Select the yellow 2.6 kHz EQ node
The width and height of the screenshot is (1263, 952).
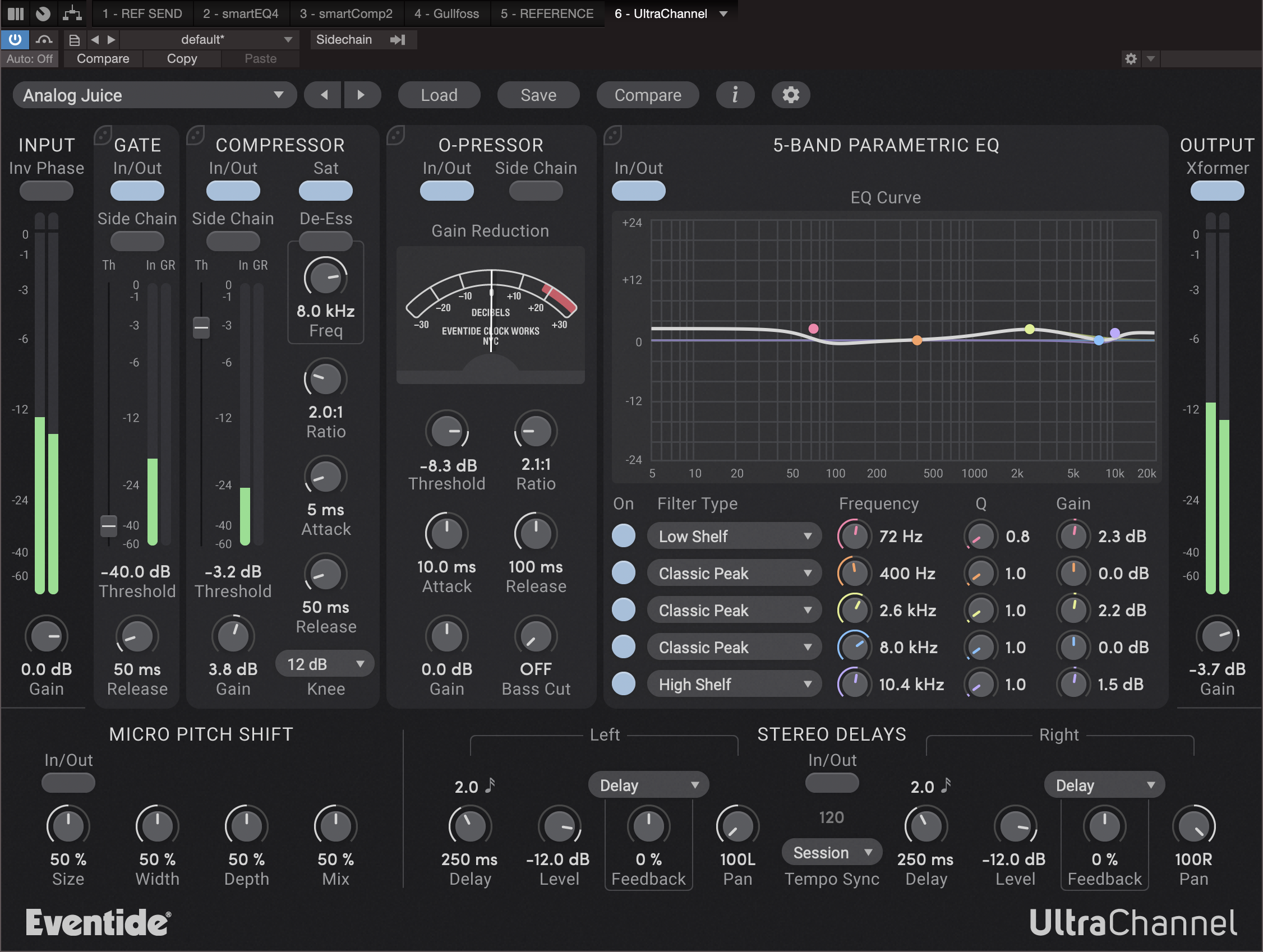coord(1029,329)
